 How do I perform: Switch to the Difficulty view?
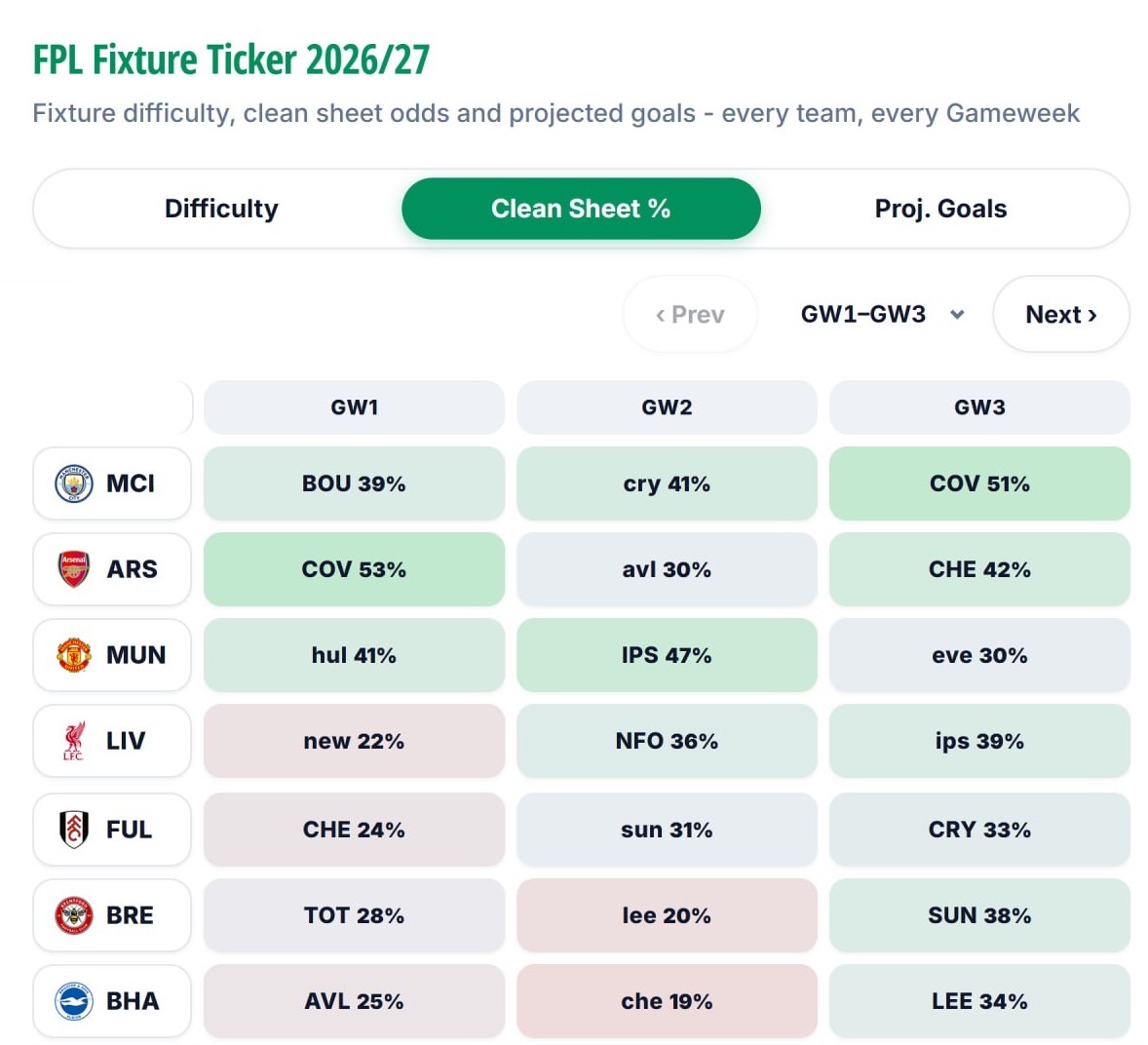point(221,209)
